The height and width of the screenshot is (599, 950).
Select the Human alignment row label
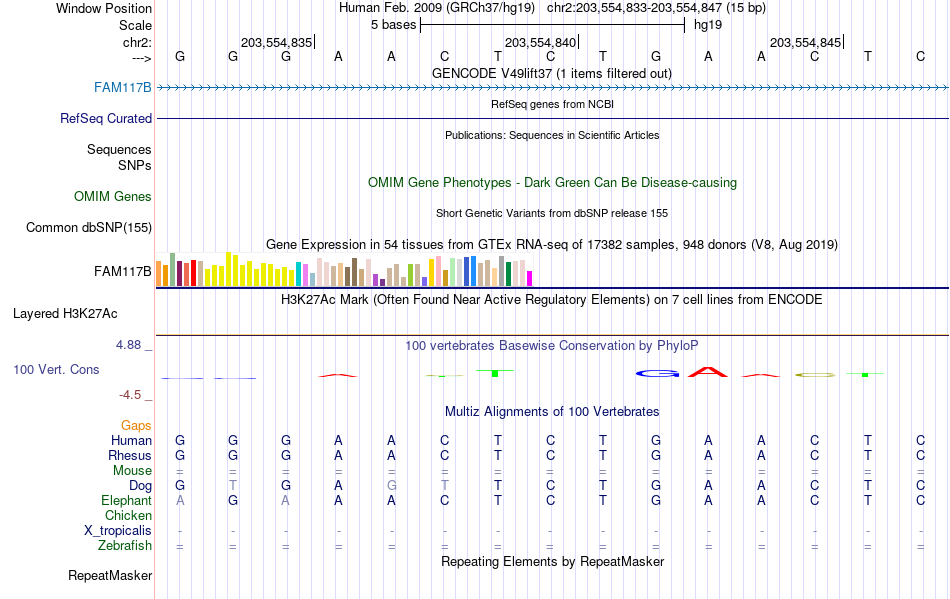131,440
